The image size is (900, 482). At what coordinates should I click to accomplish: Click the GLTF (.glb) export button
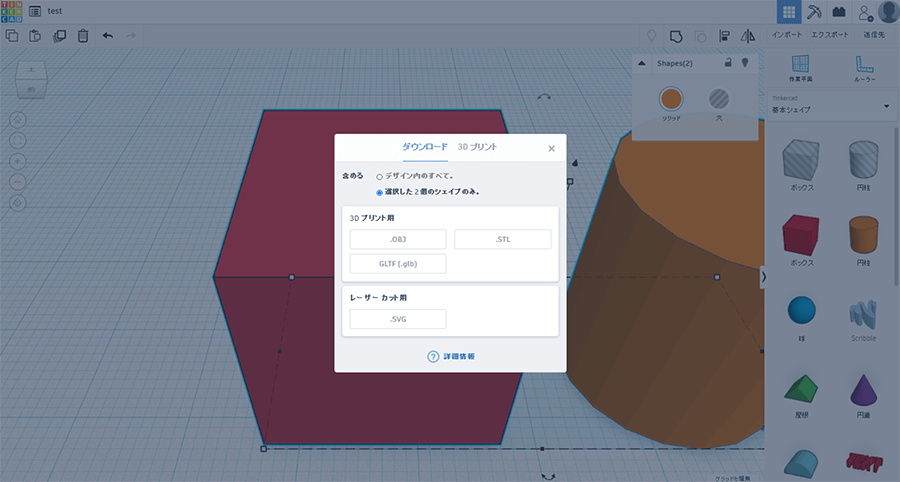(x=398, y=264)
